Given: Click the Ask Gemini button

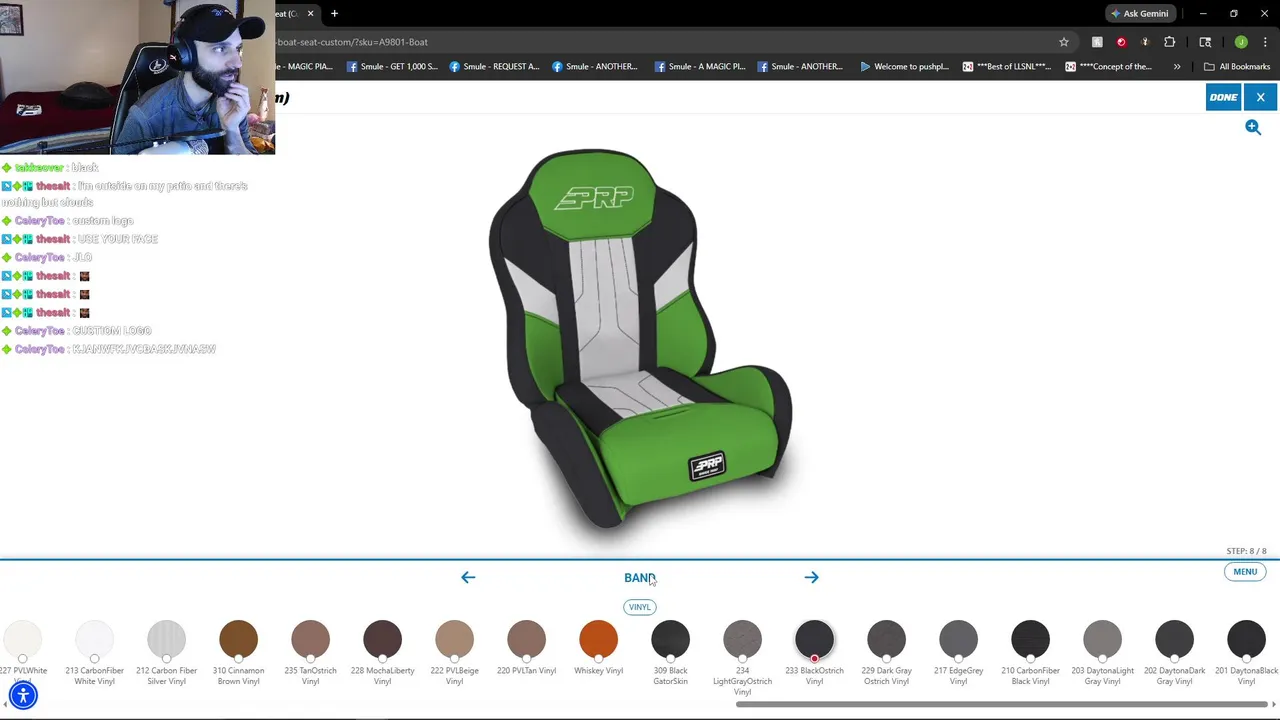Looking at the screenshot, I should tap(1139, 13).
